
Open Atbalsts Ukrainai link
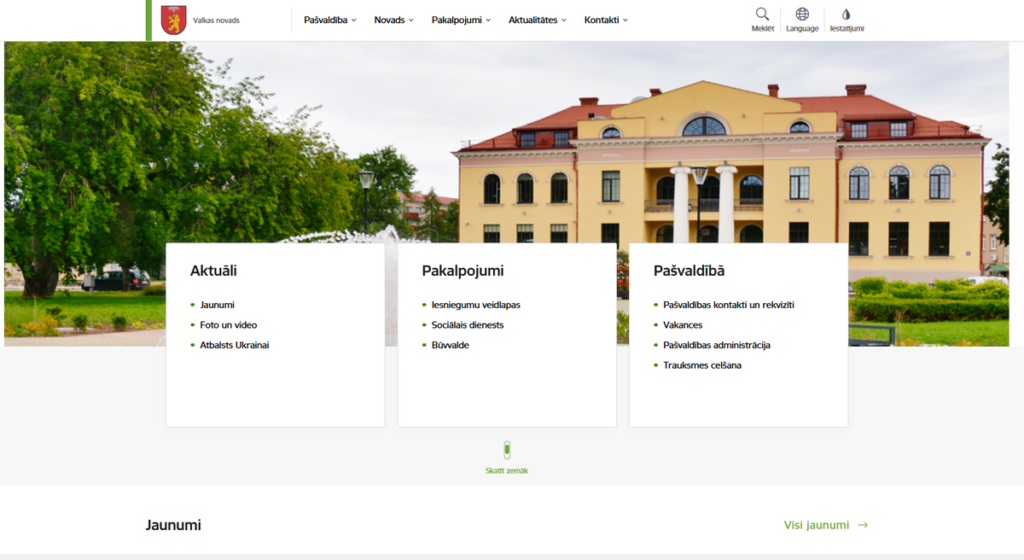234,345
